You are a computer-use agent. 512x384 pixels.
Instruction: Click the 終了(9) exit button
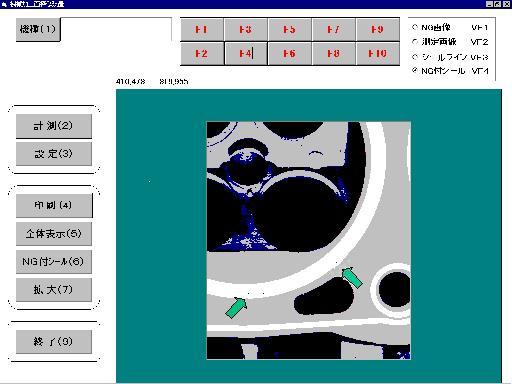[54, 342]
